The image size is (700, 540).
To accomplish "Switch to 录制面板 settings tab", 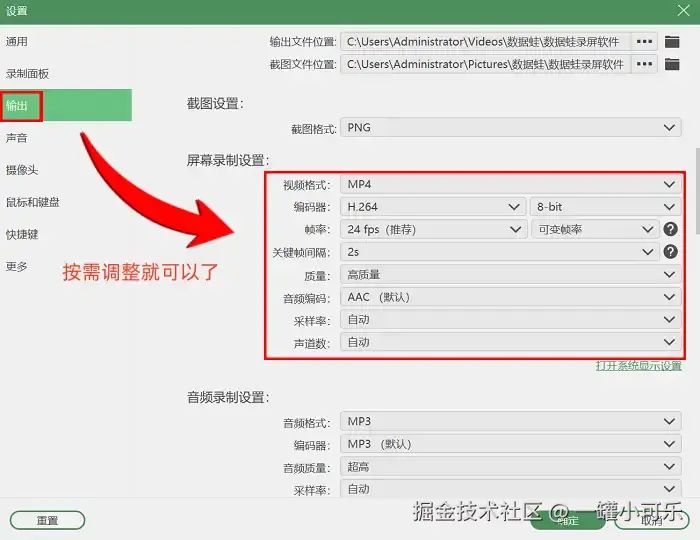I will [66, 74].
